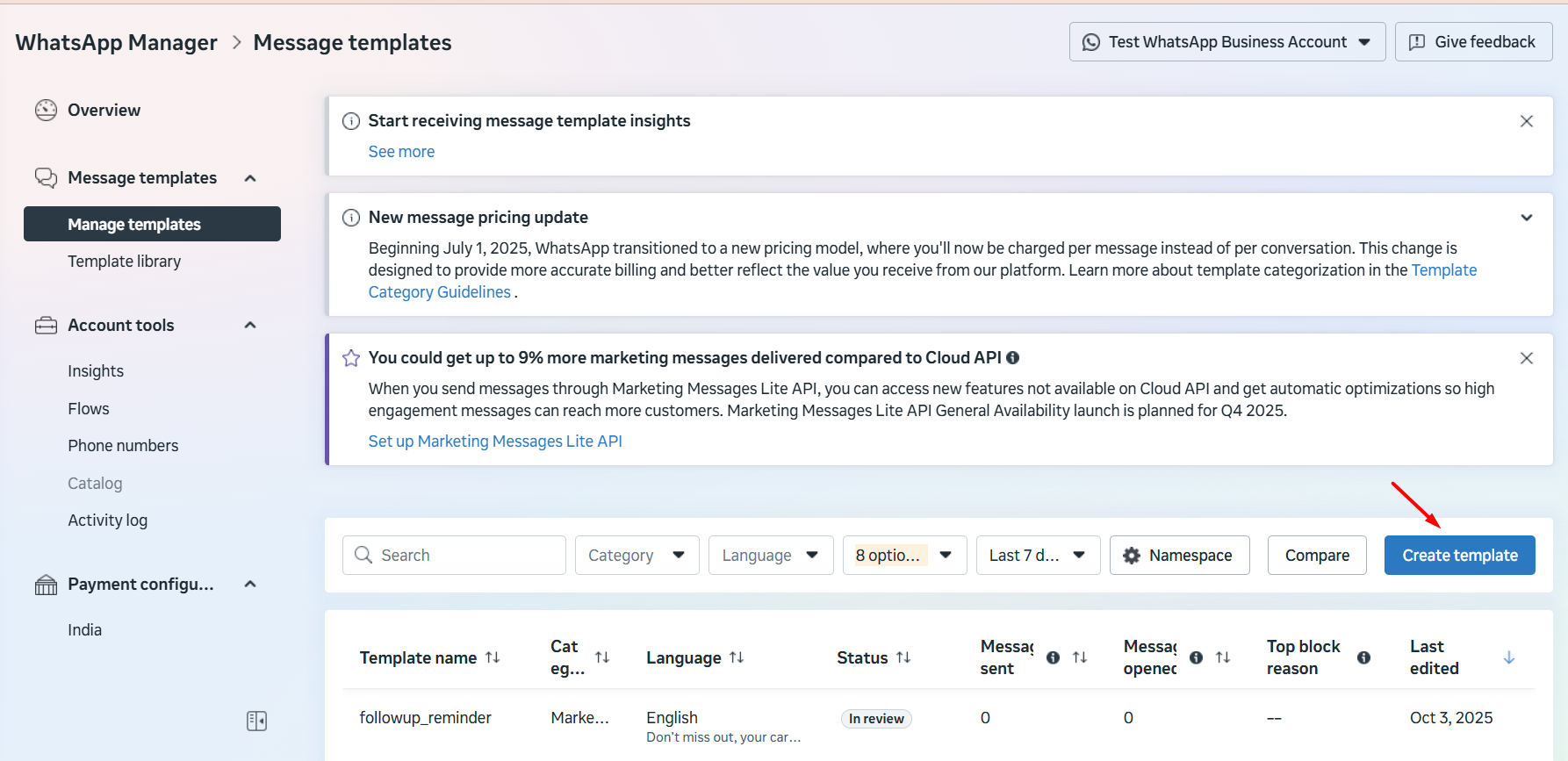This screenshot has height=761, width=1568.
Task: Click the info icon beside Top block reason
Action: (x=1363, y=657)
